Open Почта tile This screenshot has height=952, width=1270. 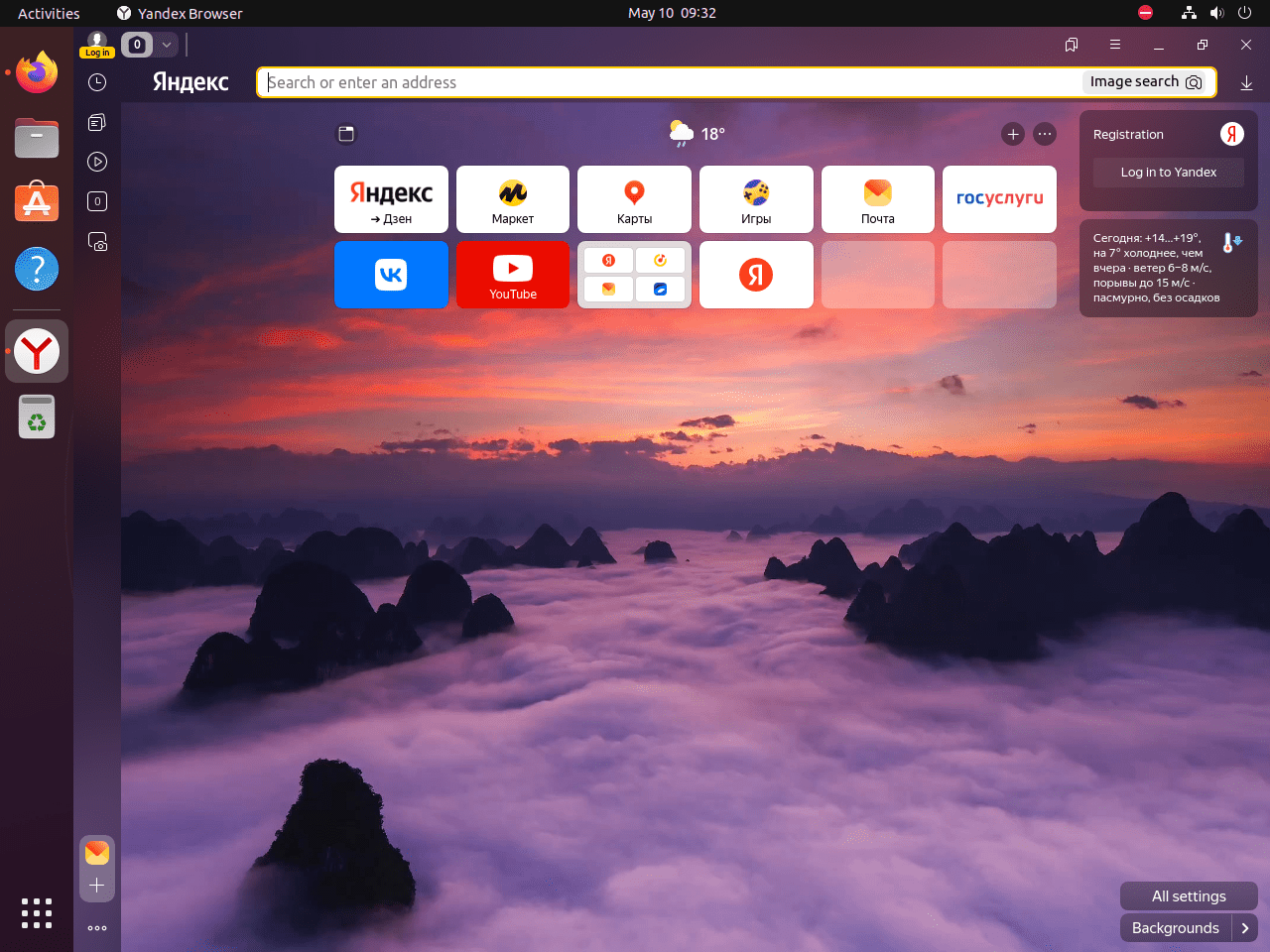(878, 199)
